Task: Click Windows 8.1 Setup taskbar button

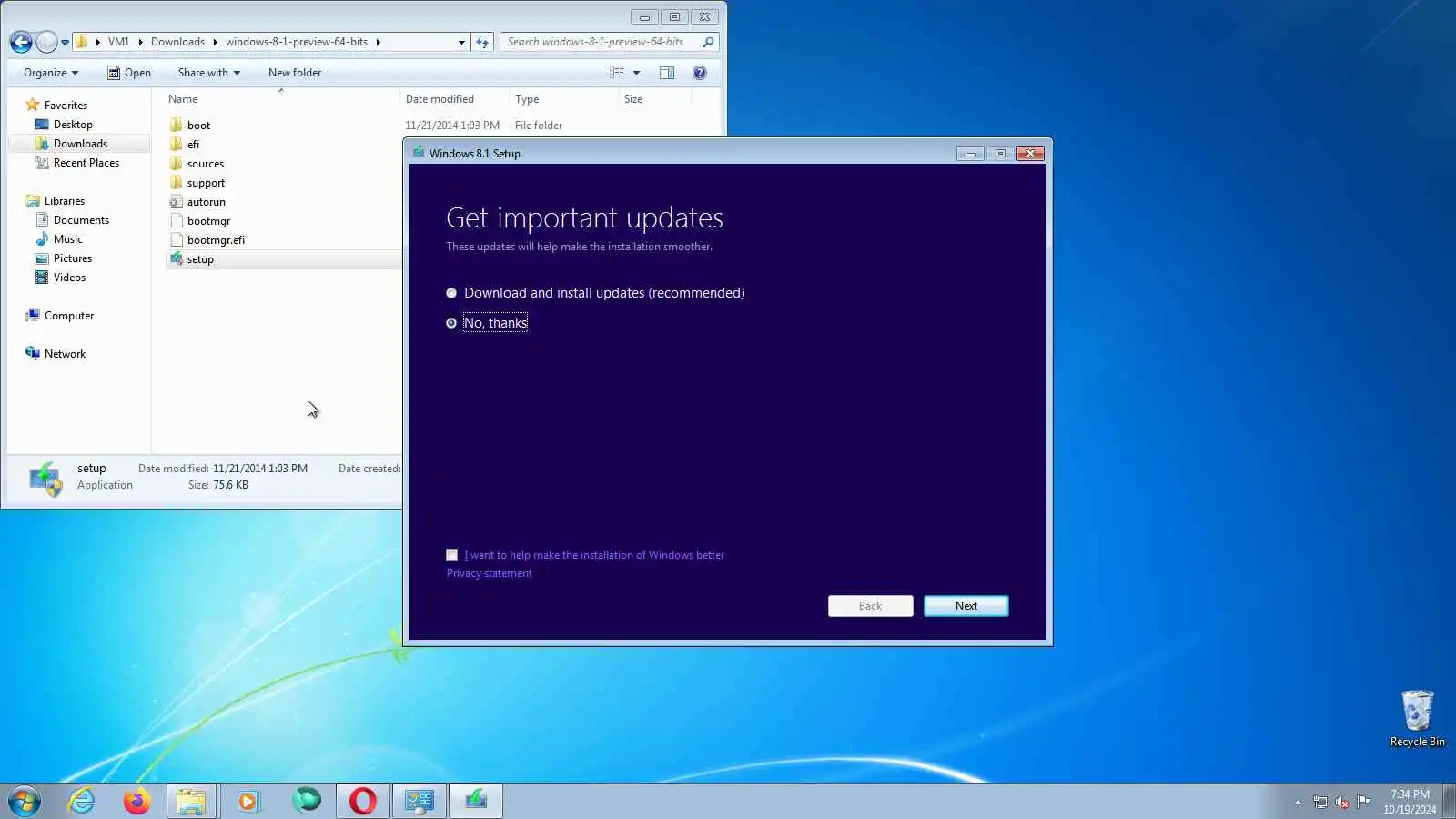Action: 476,801
